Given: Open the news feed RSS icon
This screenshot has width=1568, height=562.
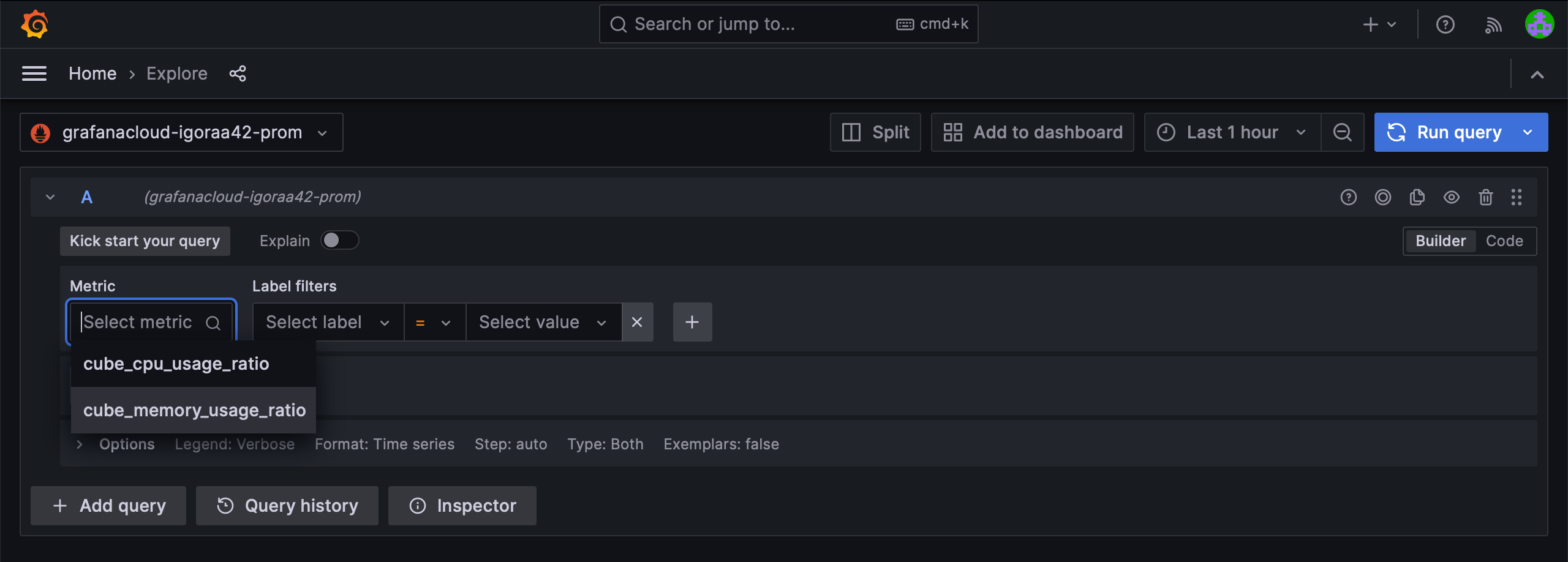Looking at the screenshot, I should tap(1493, 24).
